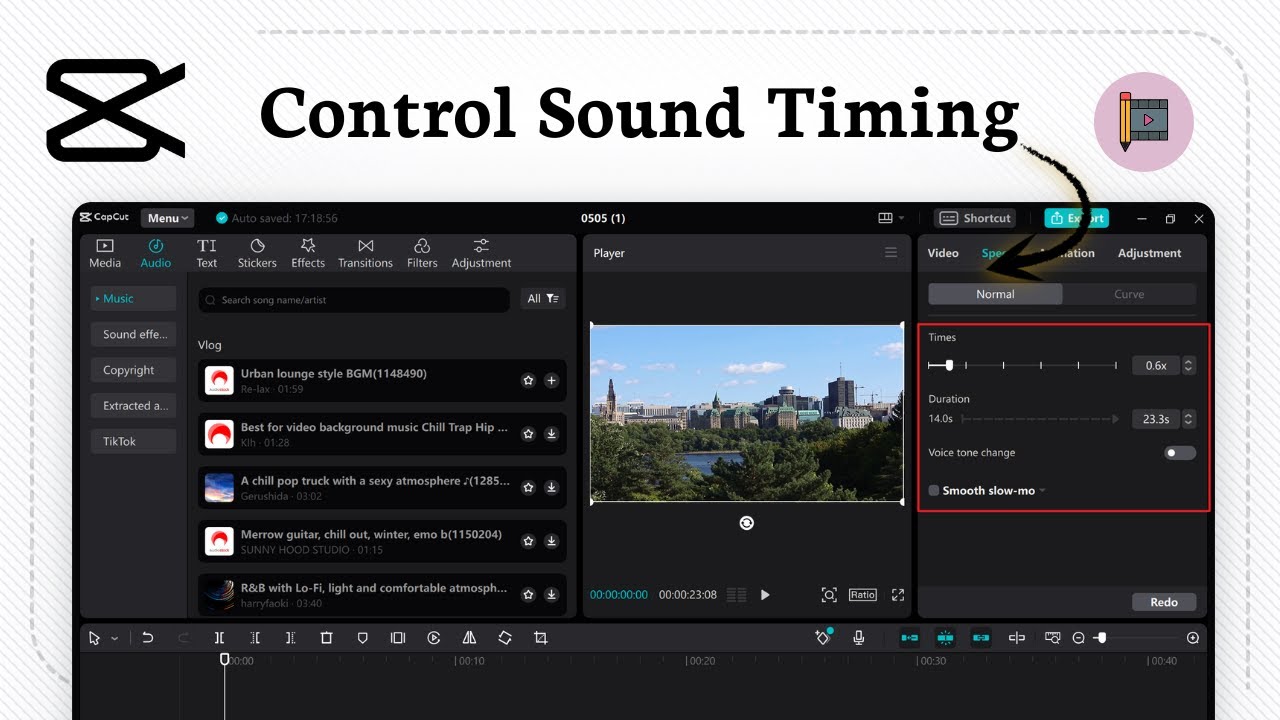Open the Ratio button in Player
Image resolution: width=1280 pixels, height=720 pixels.
[x=862, y=594]
